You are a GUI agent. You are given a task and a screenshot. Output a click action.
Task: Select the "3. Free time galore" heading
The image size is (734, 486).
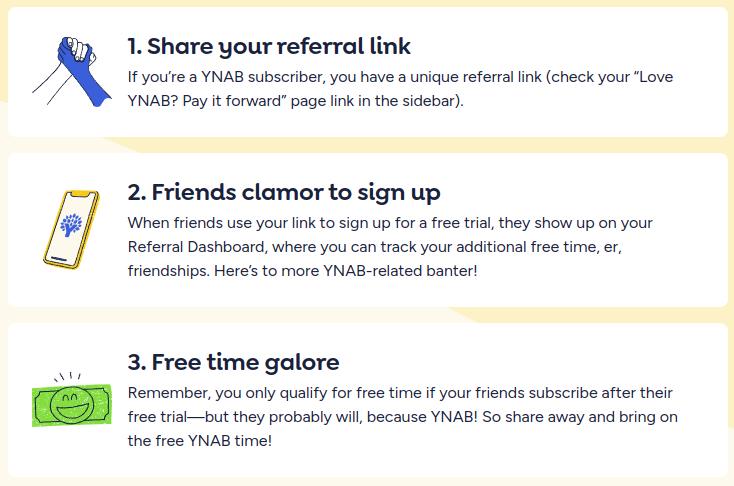tap(233, 361)
